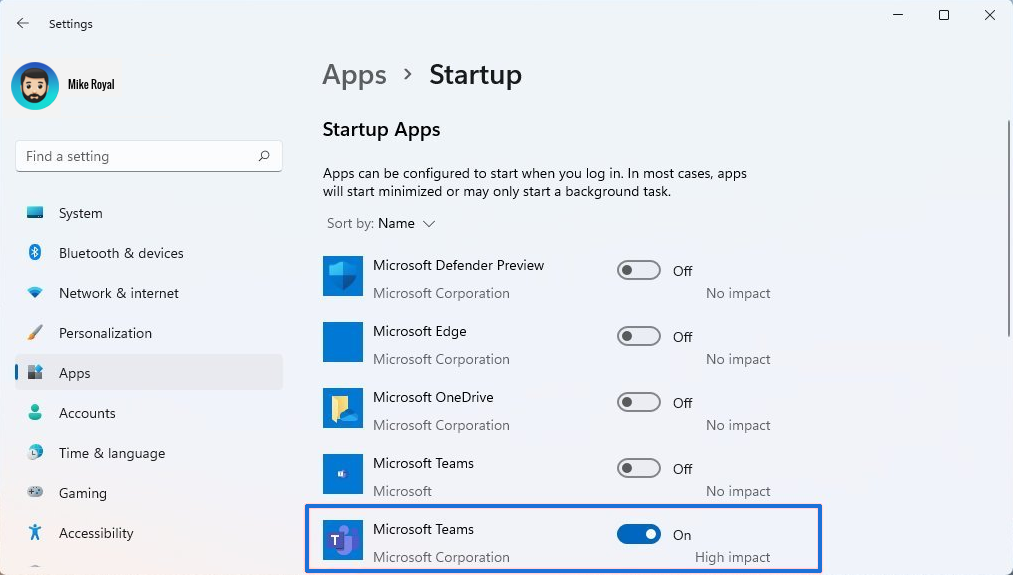This screenshot has height=575, width=1013.
Task: Click the Time & language globe icon
Action: (35, 453)
